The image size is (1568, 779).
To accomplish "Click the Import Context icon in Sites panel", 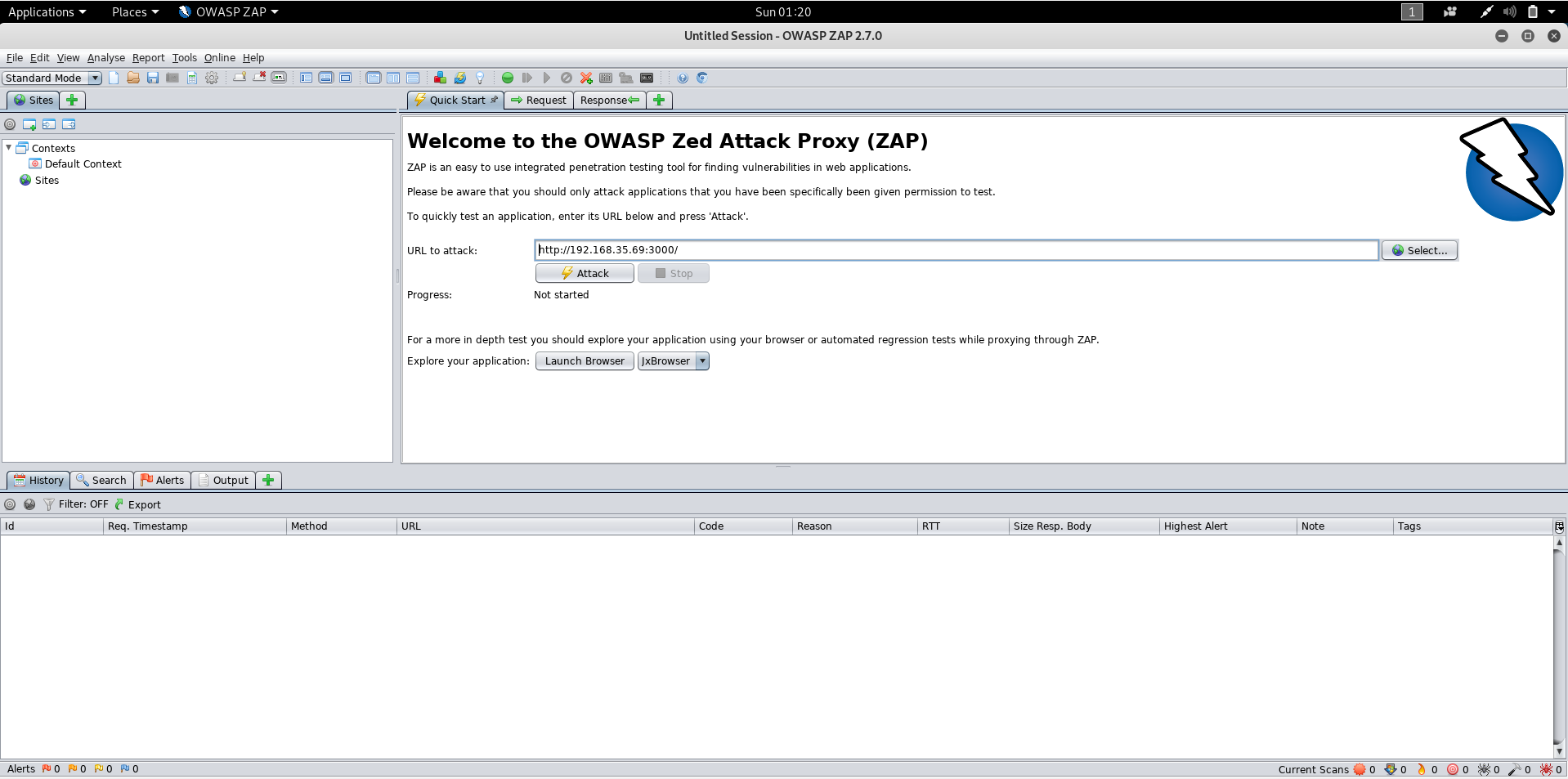I will [49, 124].
